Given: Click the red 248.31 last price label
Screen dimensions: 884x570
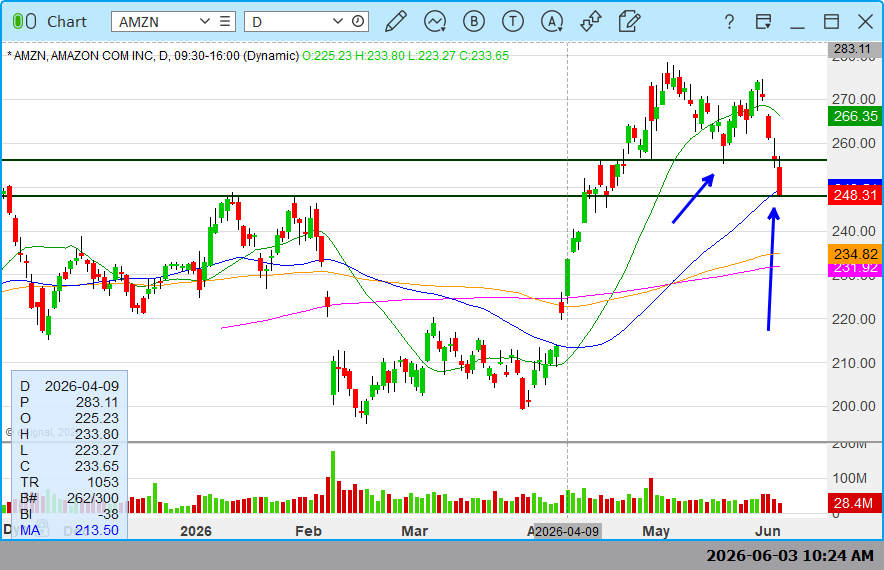Looking at the screenshot, I should pyautogui.click(x=855, y=195).
